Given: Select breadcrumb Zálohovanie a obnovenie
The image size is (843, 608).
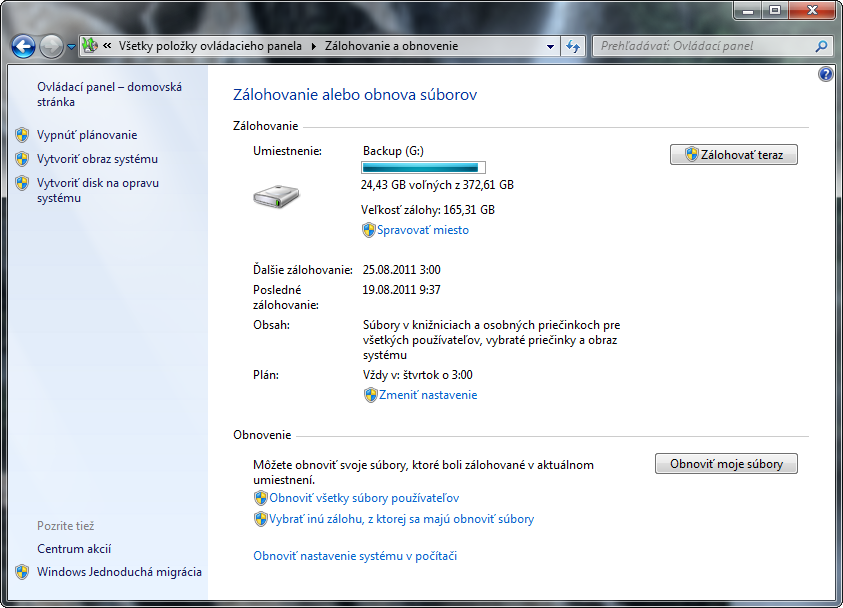Looking at the screenshot, I should pyautogui.click(x=391, y=46).
